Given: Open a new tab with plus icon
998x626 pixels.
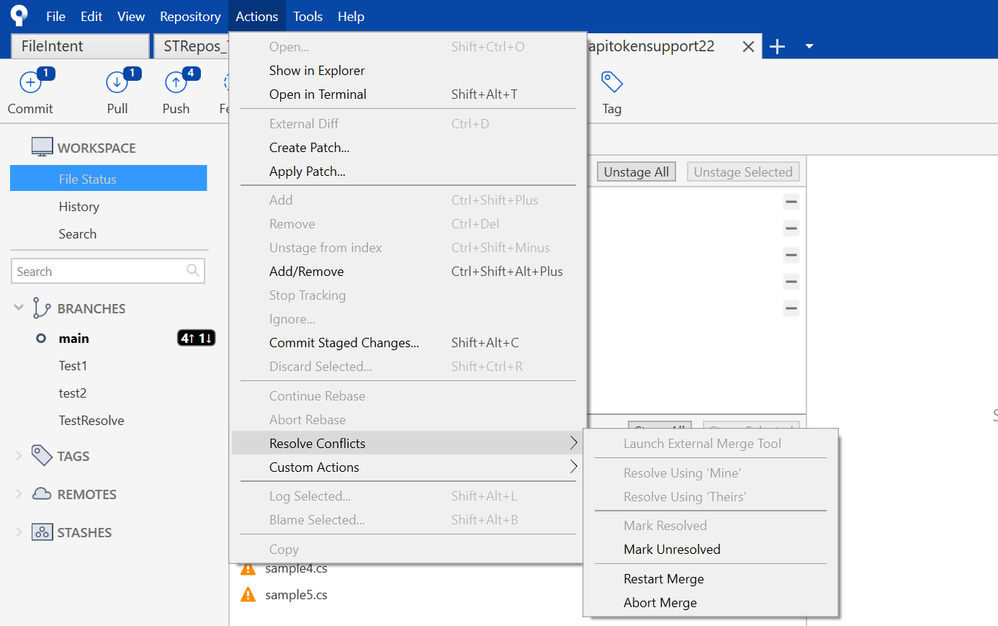Looking at the screenshot, I should (x=777, y=46).
